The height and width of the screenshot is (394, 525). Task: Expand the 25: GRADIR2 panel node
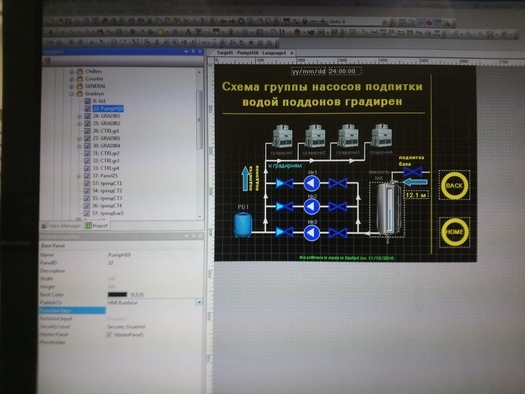tap(79, 124)
